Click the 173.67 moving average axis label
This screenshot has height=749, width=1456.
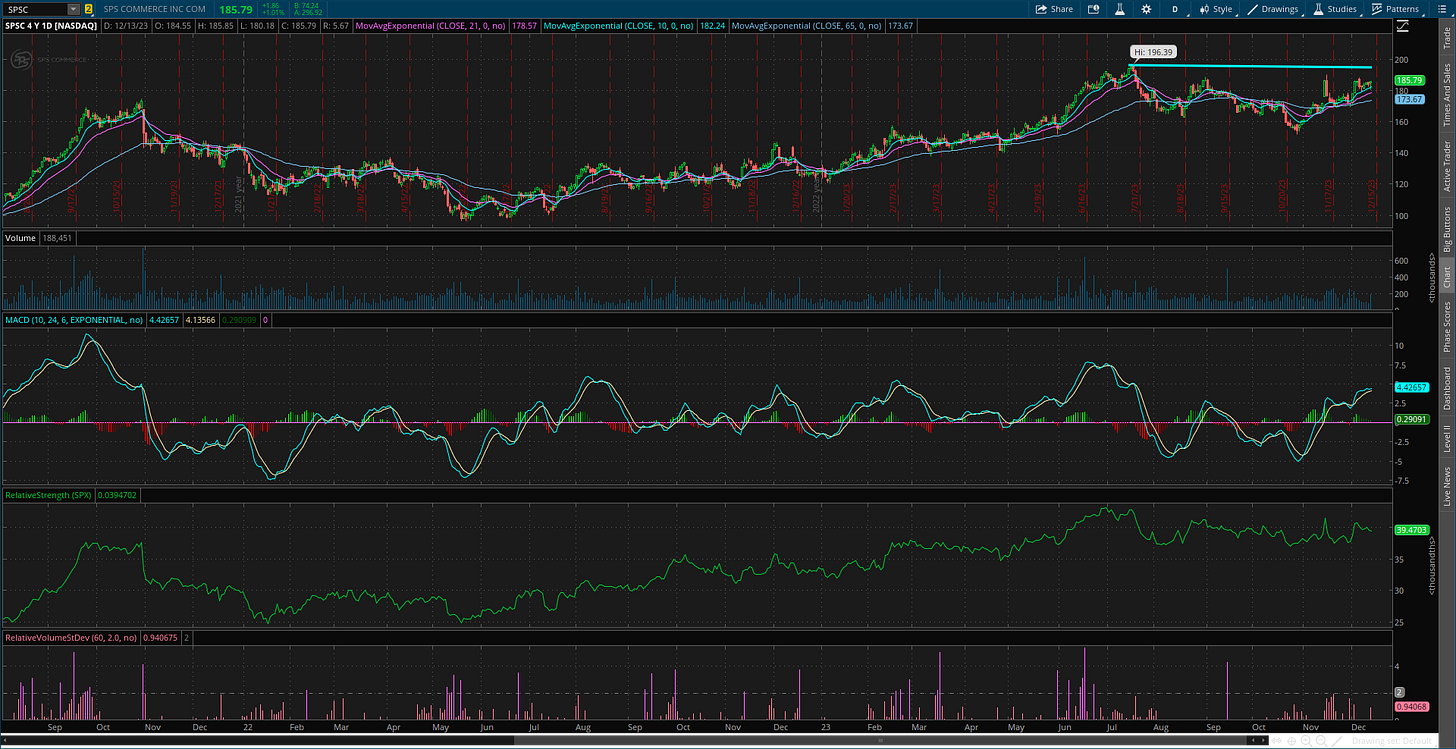1411,99
